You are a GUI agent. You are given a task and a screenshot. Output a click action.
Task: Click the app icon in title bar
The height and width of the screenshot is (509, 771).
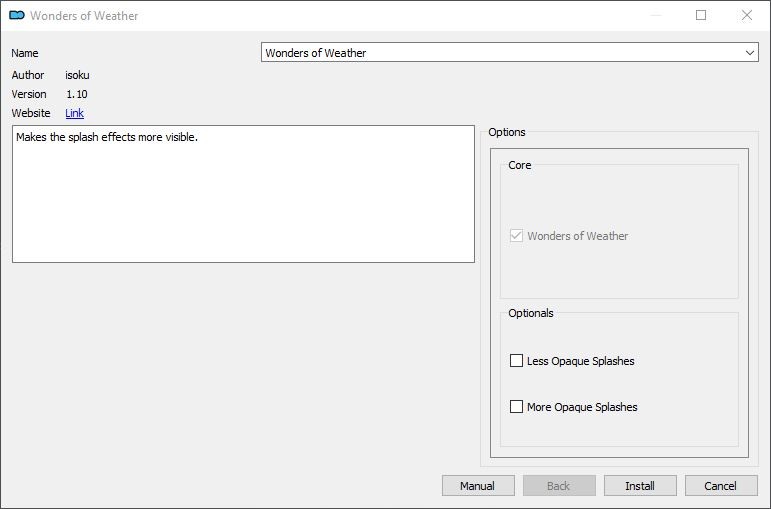coord(17,15)
